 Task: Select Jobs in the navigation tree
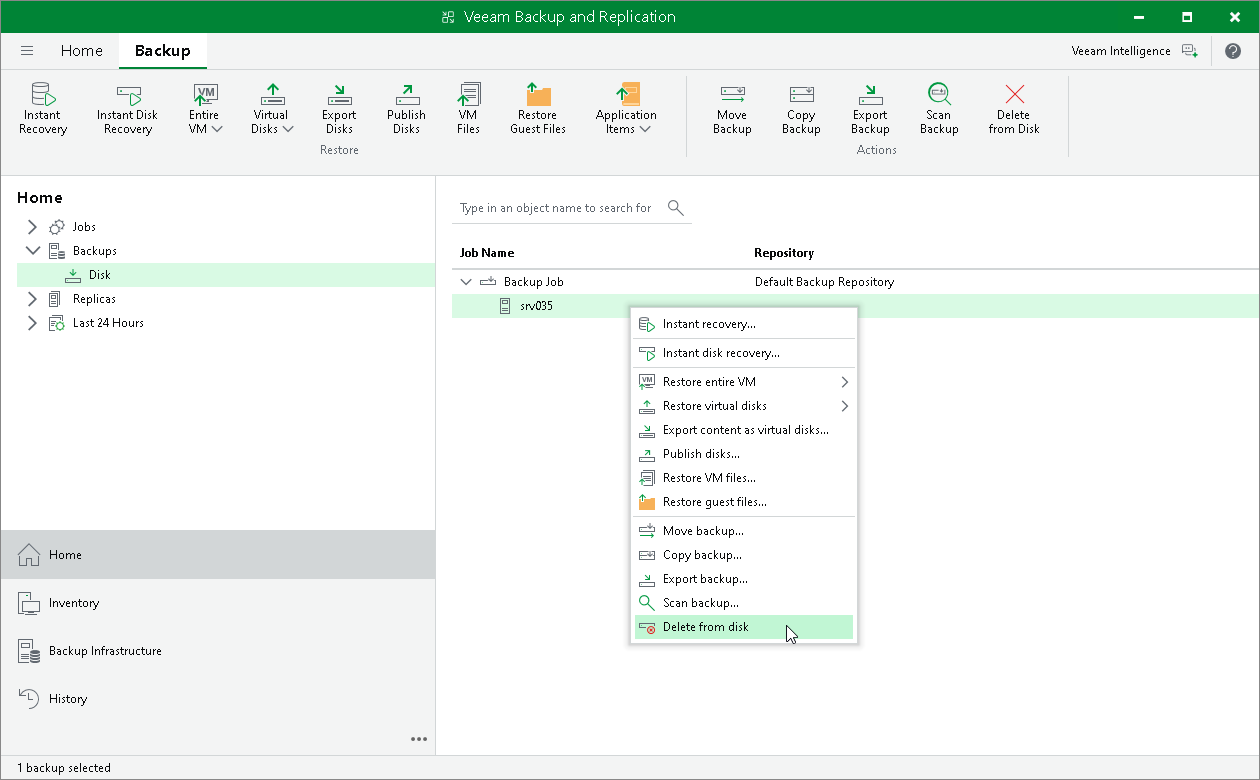[84, 227]
